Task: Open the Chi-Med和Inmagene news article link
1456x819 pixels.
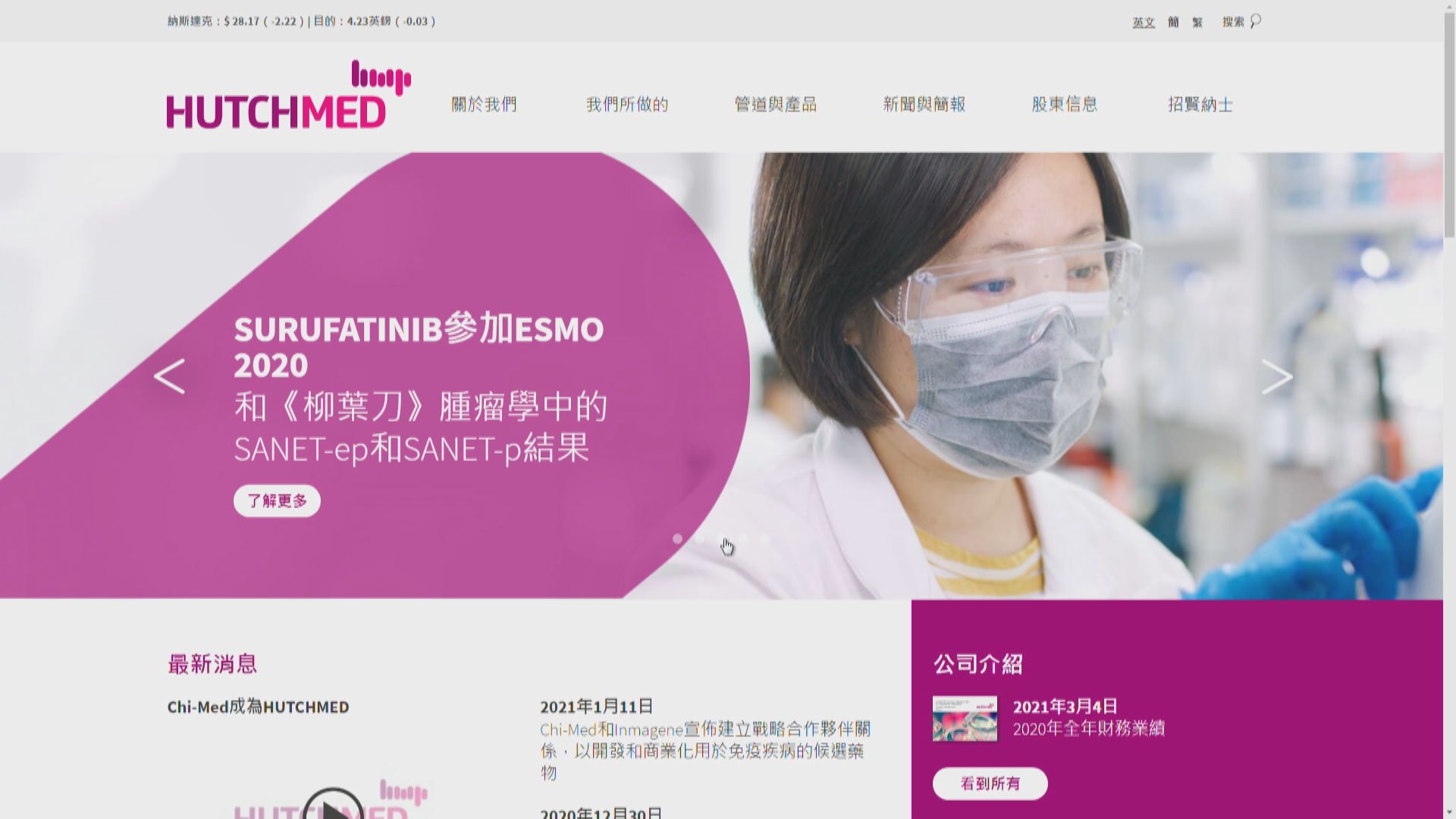Action: [x=705, y=751]
